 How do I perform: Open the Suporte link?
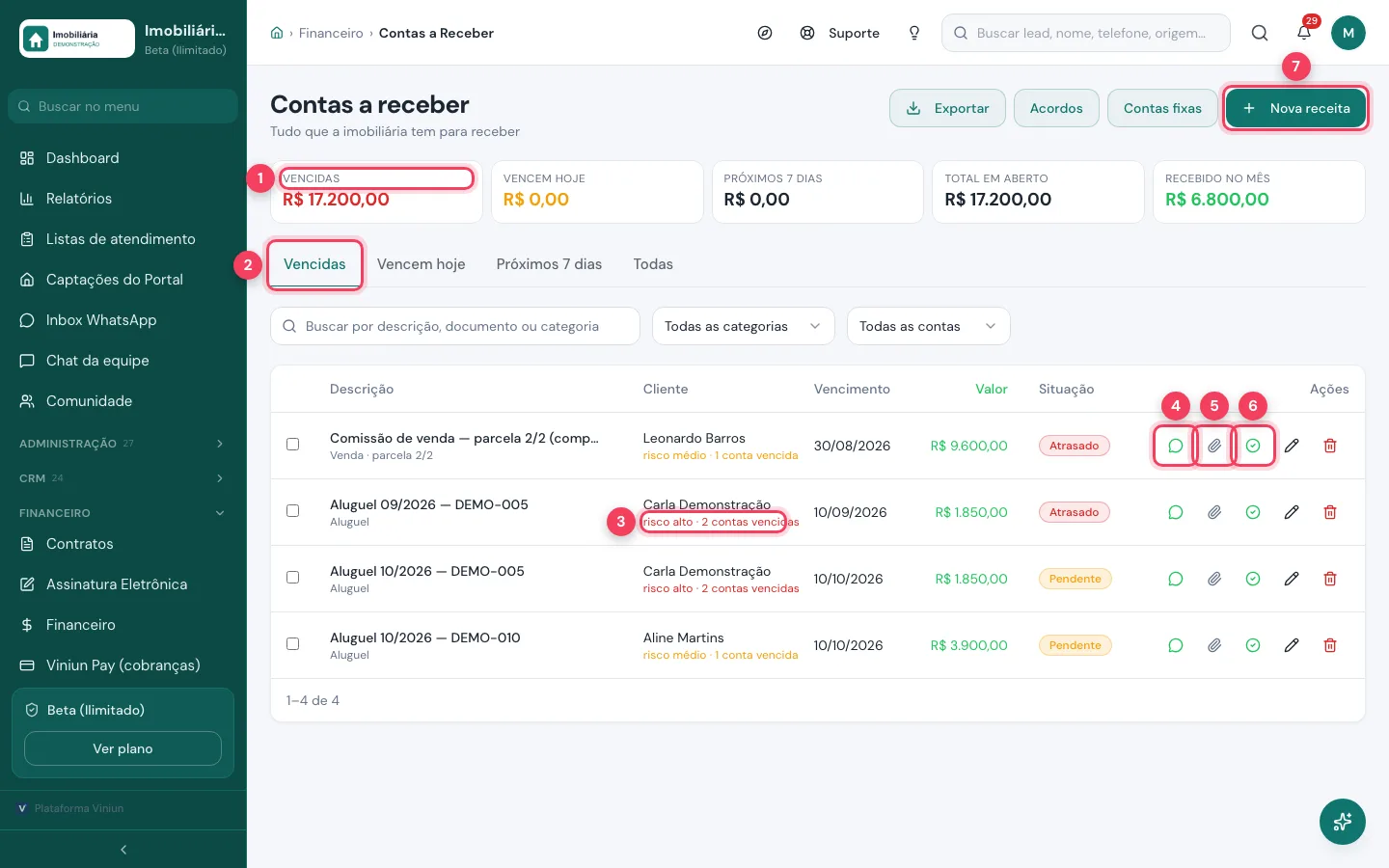[x=840, y=33]
